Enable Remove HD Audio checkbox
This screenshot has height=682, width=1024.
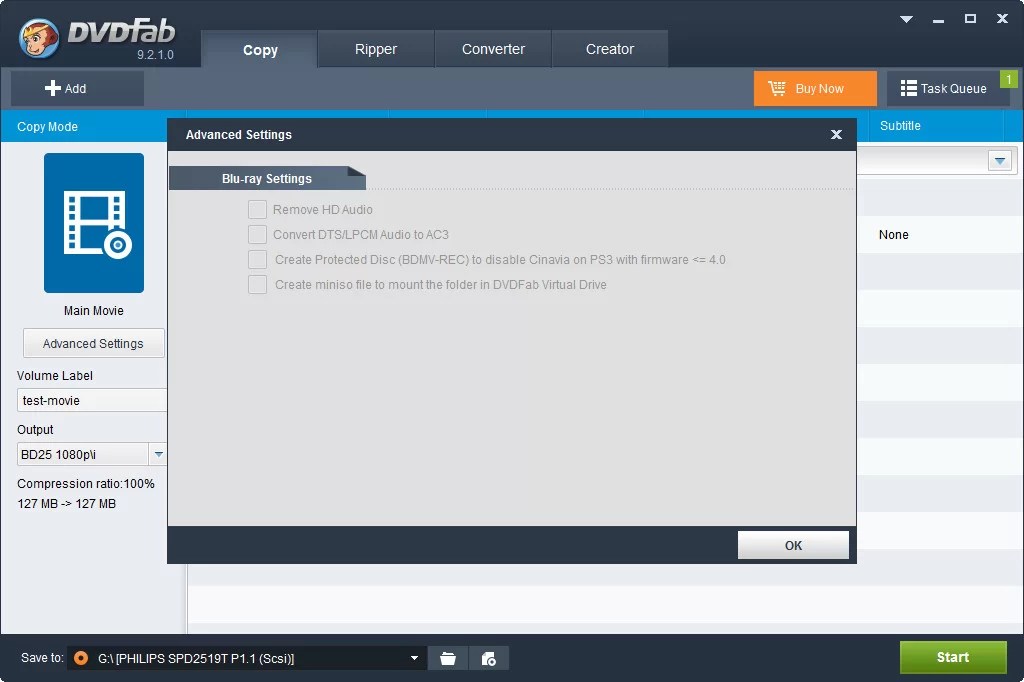click(x=257, y=210)
